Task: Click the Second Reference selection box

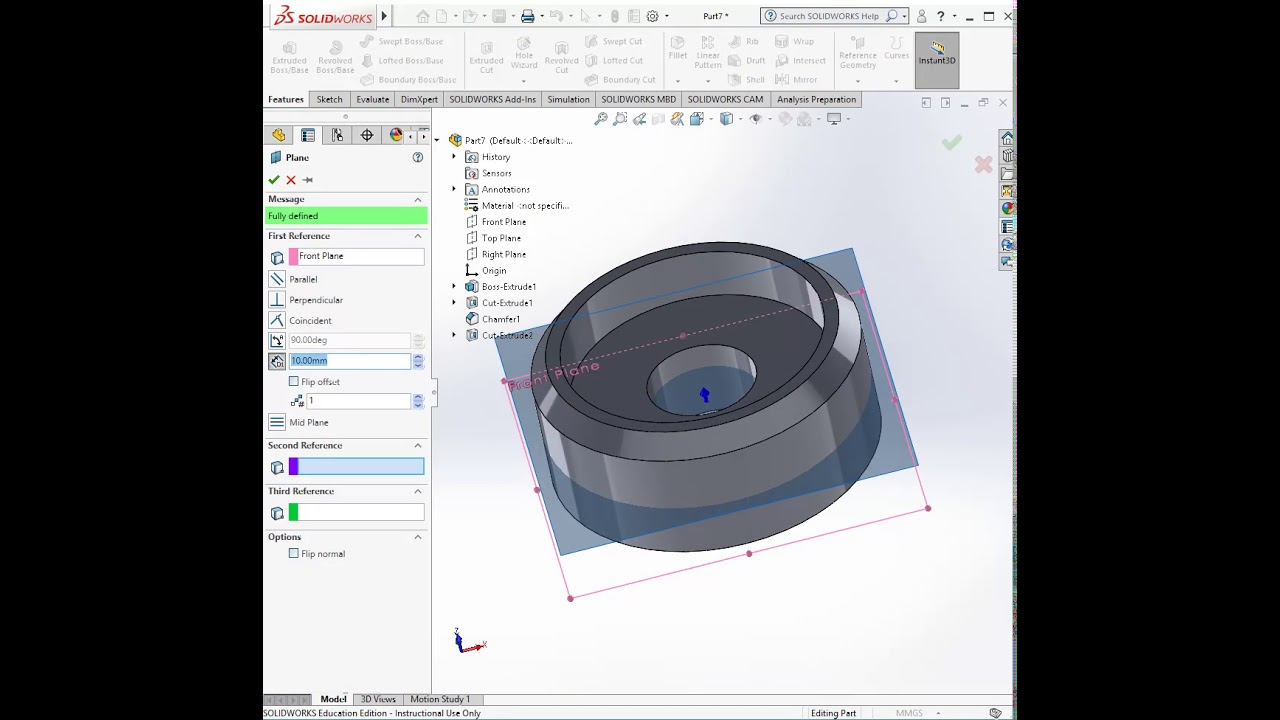Action: pos(360,467)
